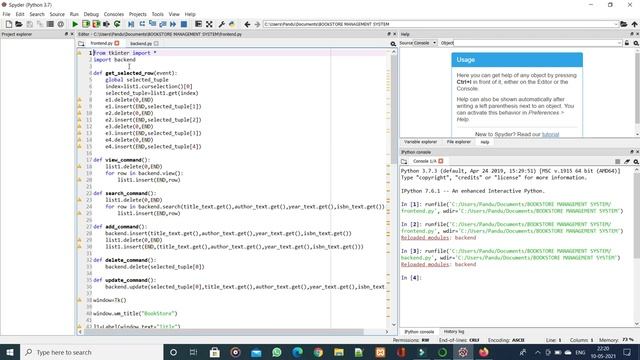Switch to the Variable explorer tab
Screen dimensions: 640x360
(420, 142)
